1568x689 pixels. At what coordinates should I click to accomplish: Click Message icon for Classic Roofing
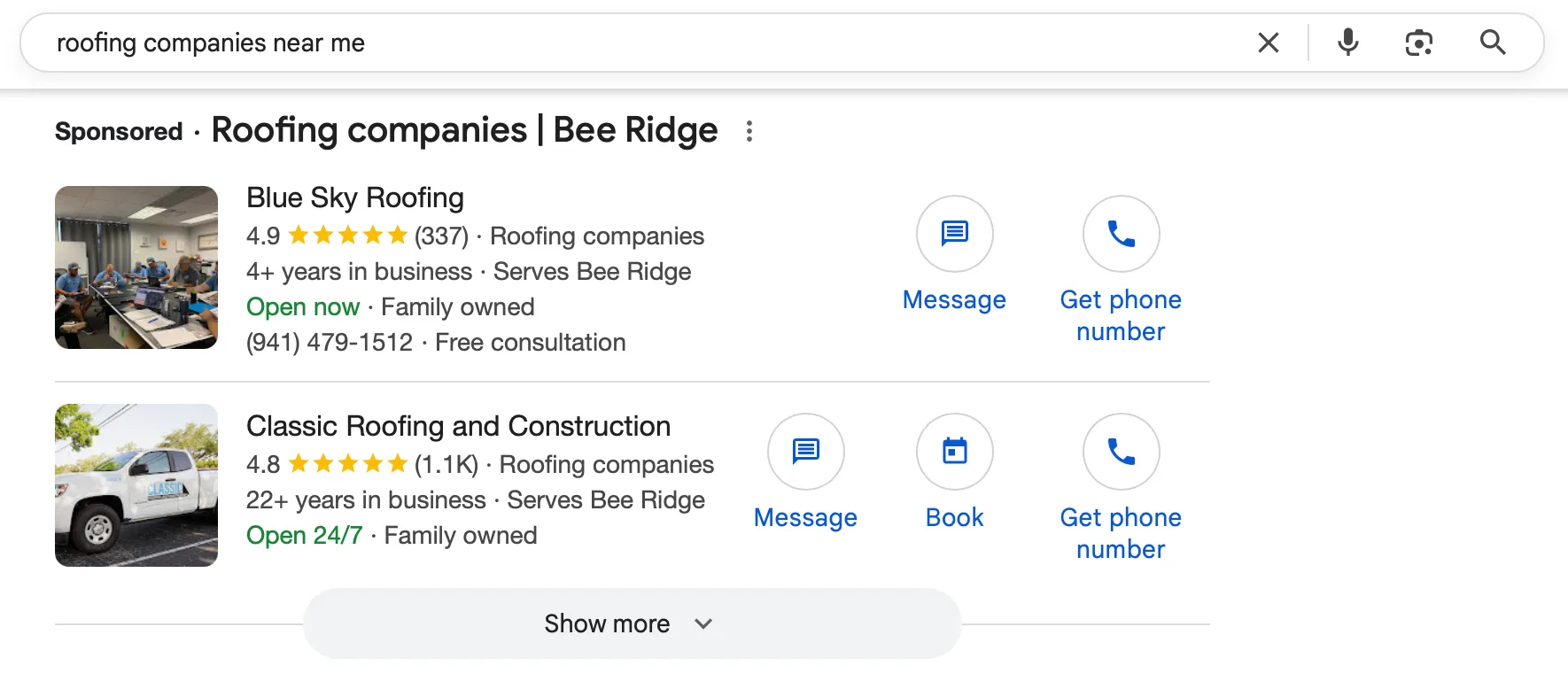tap(804, 452)
